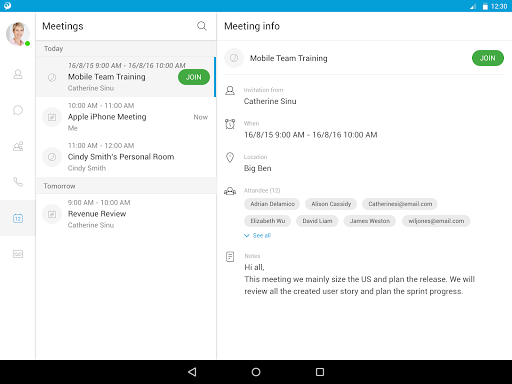Click the Tomorrow section header
Viewport: 512px width, 384px height.
click(x=126, y=186)
